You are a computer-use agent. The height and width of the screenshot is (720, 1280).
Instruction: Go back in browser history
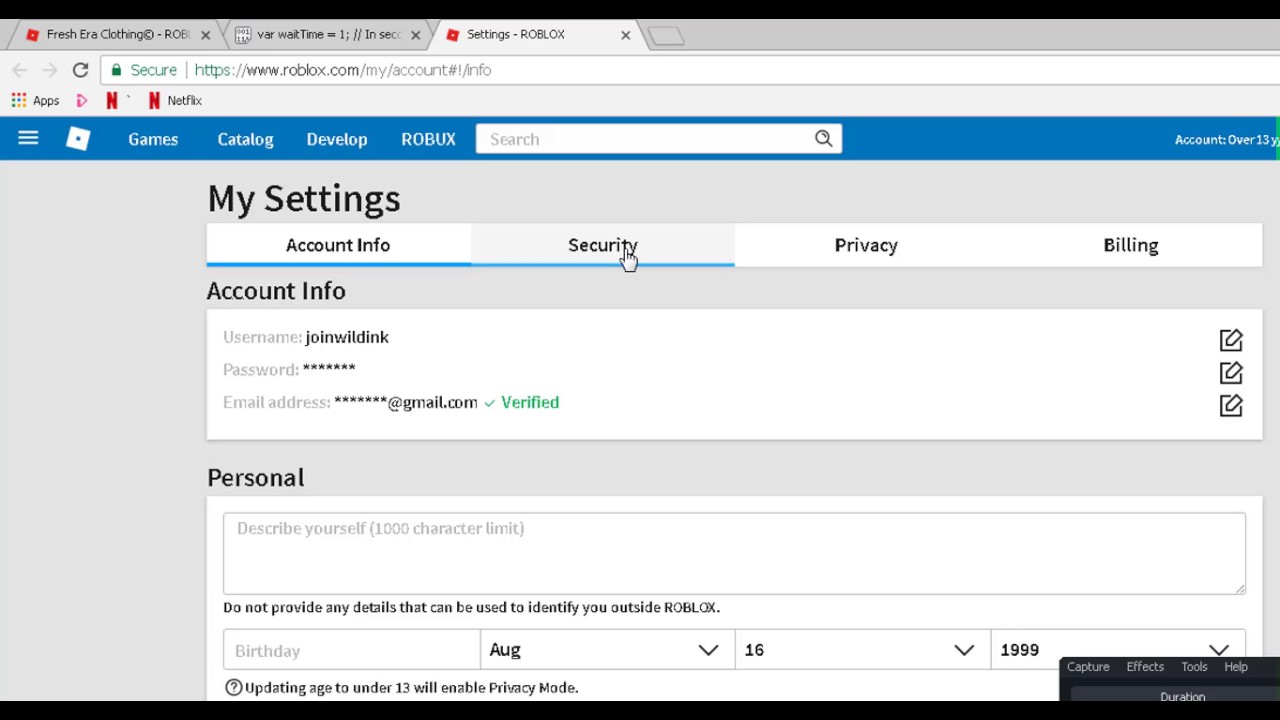pos(19,70)
